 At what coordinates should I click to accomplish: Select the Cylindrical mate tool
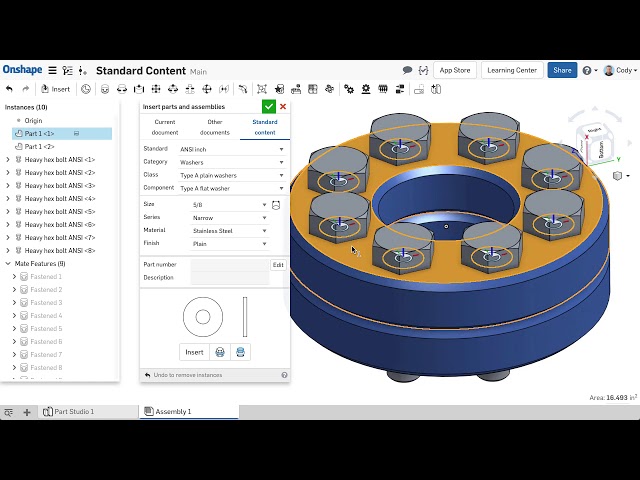[x=173, y=89]
